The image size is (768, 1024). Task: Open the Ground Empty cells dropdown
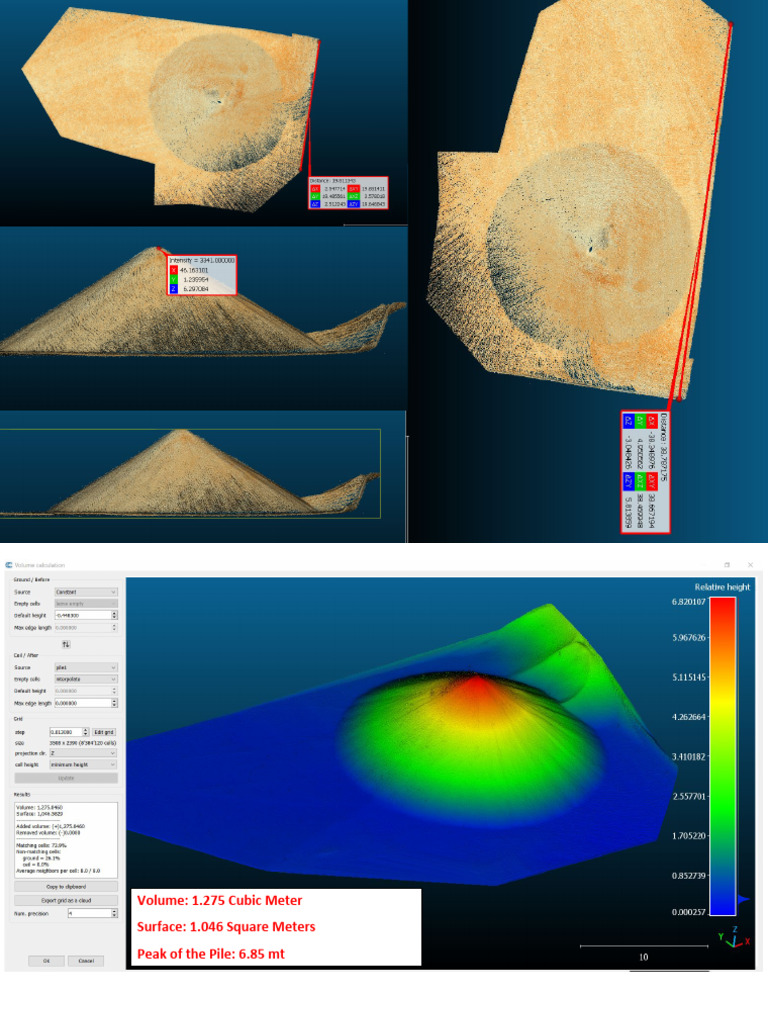[86, 603]
